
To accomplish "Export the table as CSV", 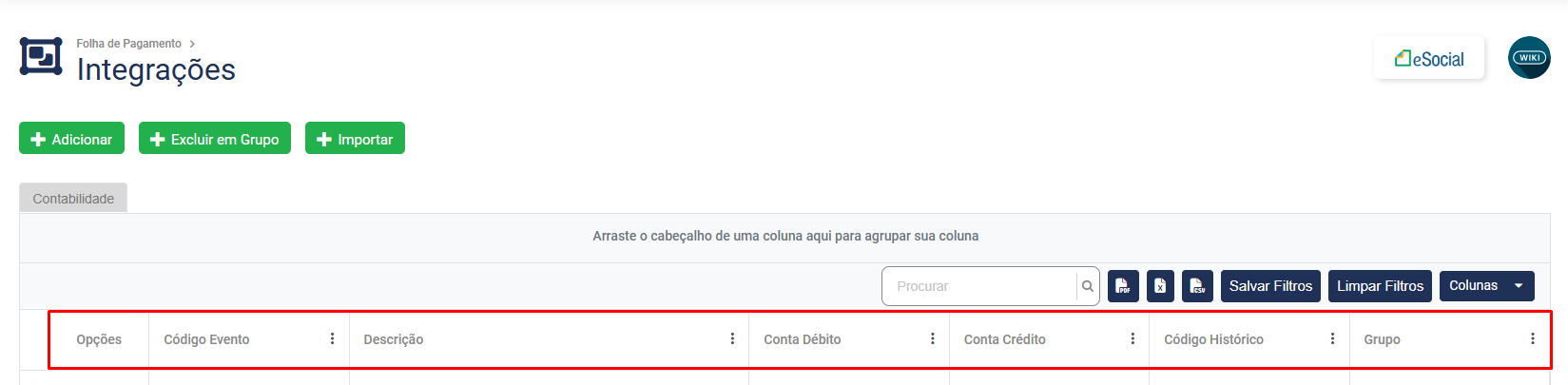I will click(1197, 286).
